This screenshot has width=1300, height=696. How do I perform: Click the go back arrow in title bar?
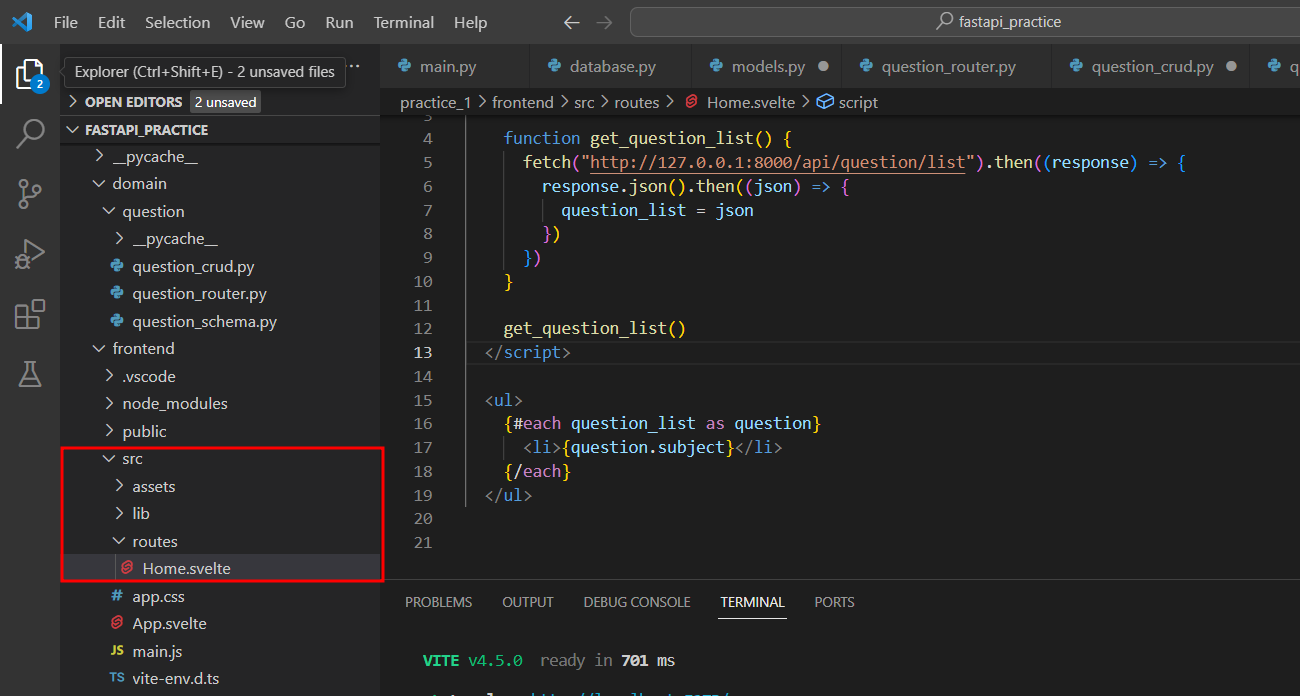[571, 22]
